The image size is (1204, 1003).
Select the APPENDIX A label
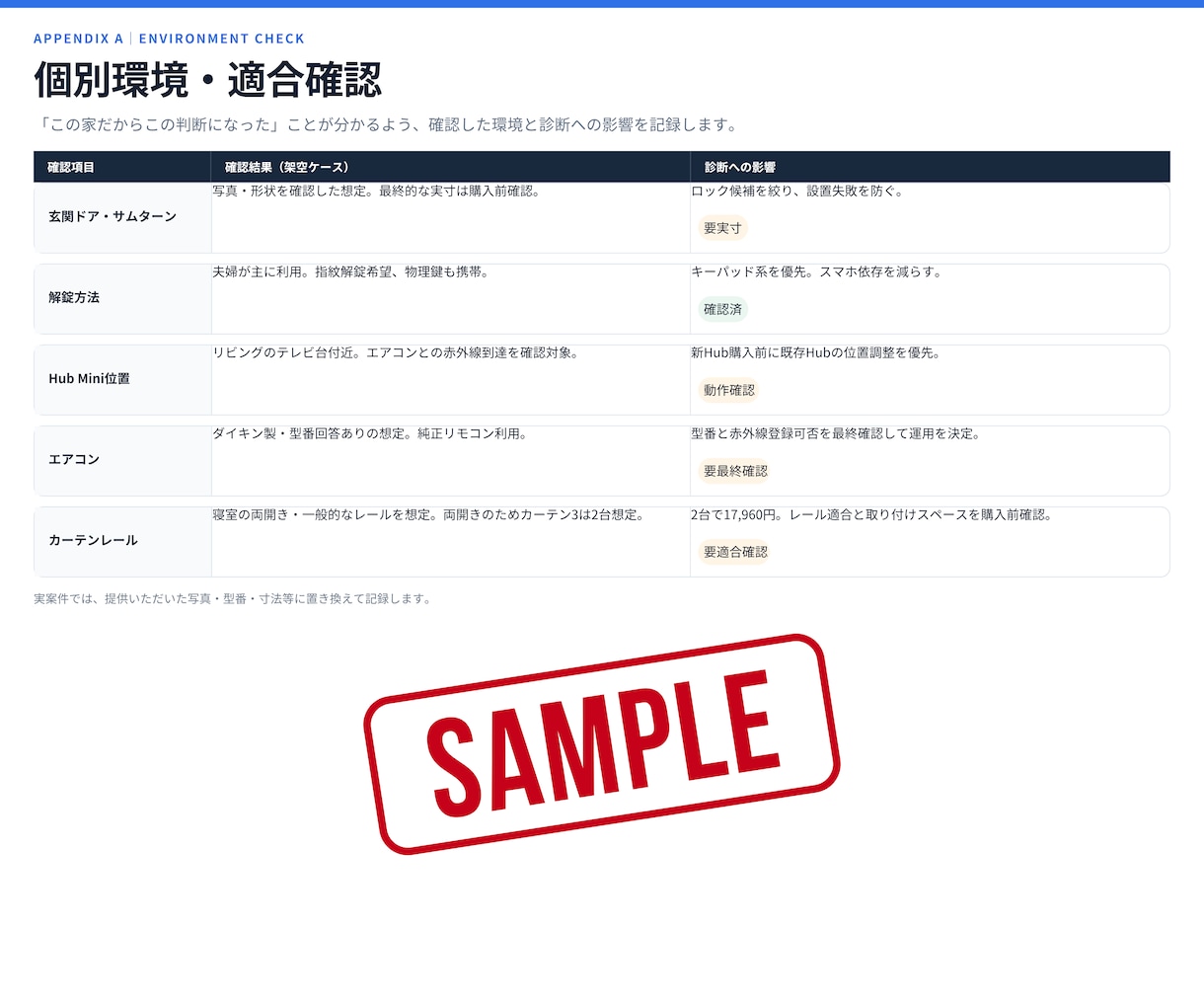point(78,39)
